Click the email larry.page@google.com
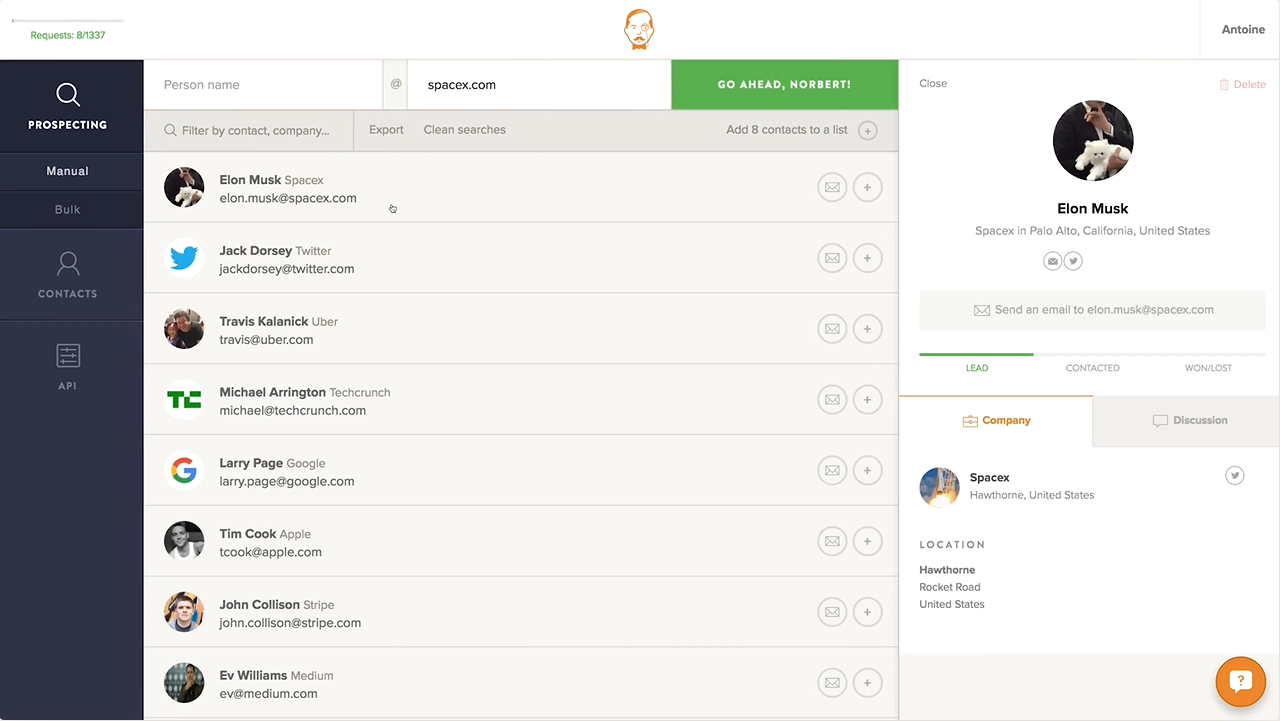This screenshot has width=1280, height=721. [287, 481]
